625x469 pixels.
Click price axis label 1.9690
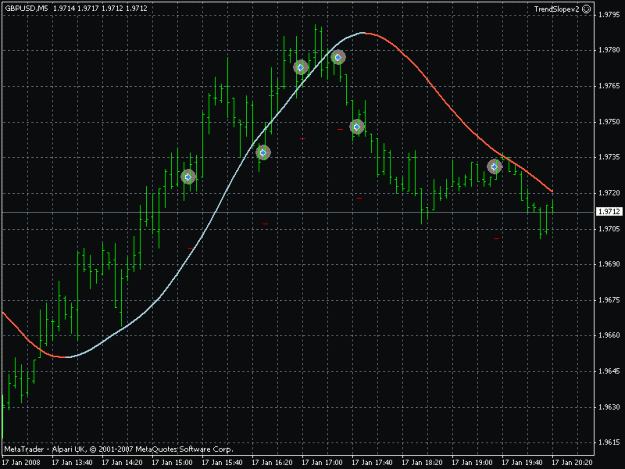(x=609, y=264)
